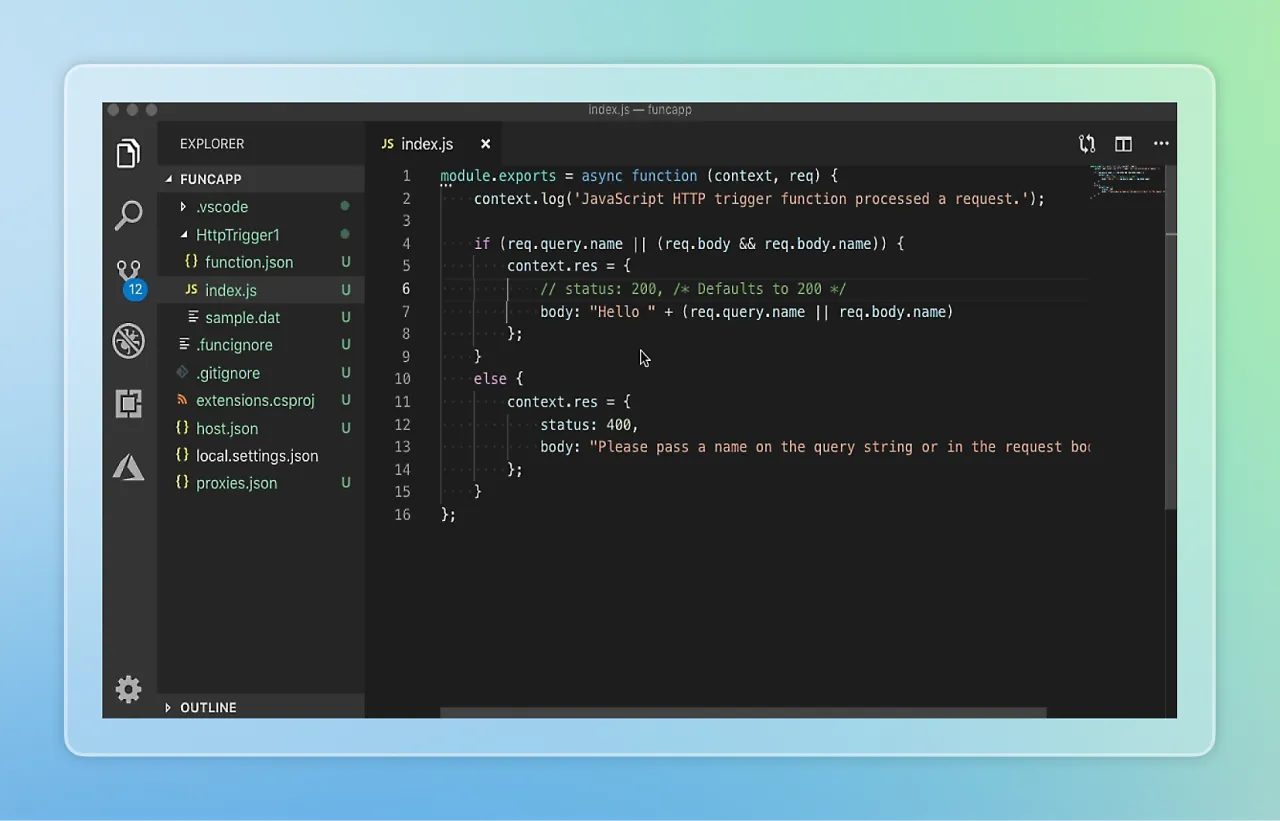Image resolution: width=1280 pixels, height=821 pixels.
Task: Open the editor More Actions menu
Action: [1160, 143]
